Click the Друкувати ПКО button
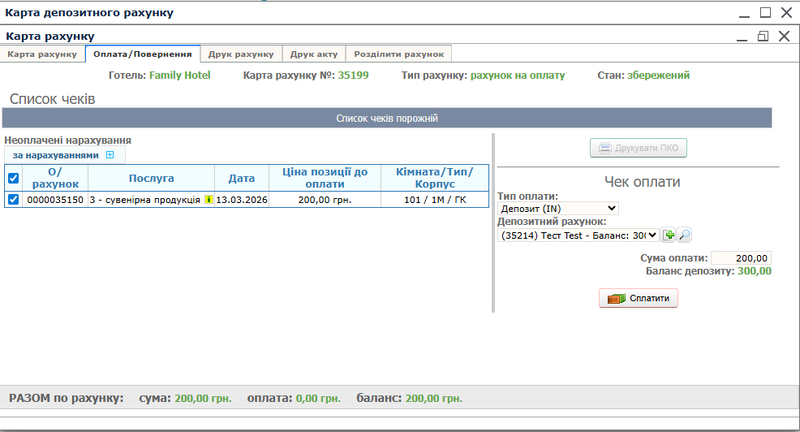Screen dimensions: 800x432 638,149
